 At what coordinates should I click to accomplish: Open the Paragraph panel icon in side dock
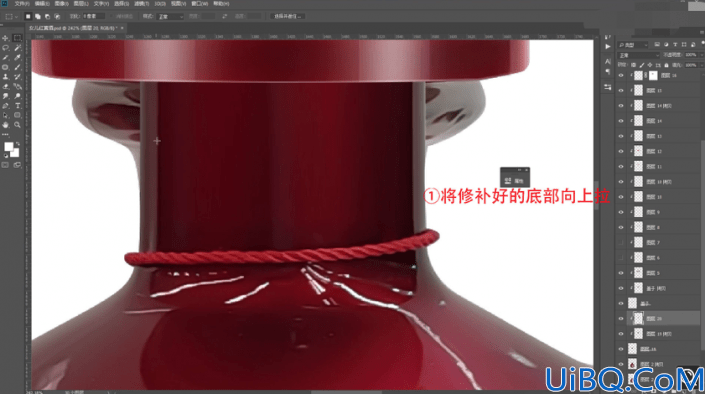608,72
